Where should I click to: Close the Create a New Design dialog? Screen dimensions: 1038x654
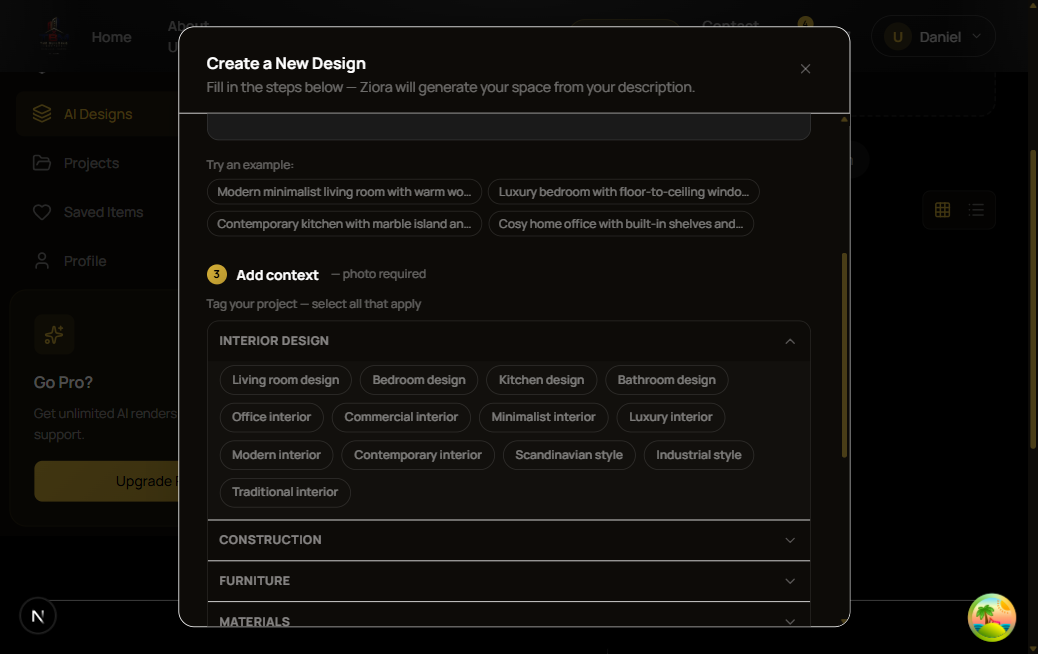click(805, 69)
